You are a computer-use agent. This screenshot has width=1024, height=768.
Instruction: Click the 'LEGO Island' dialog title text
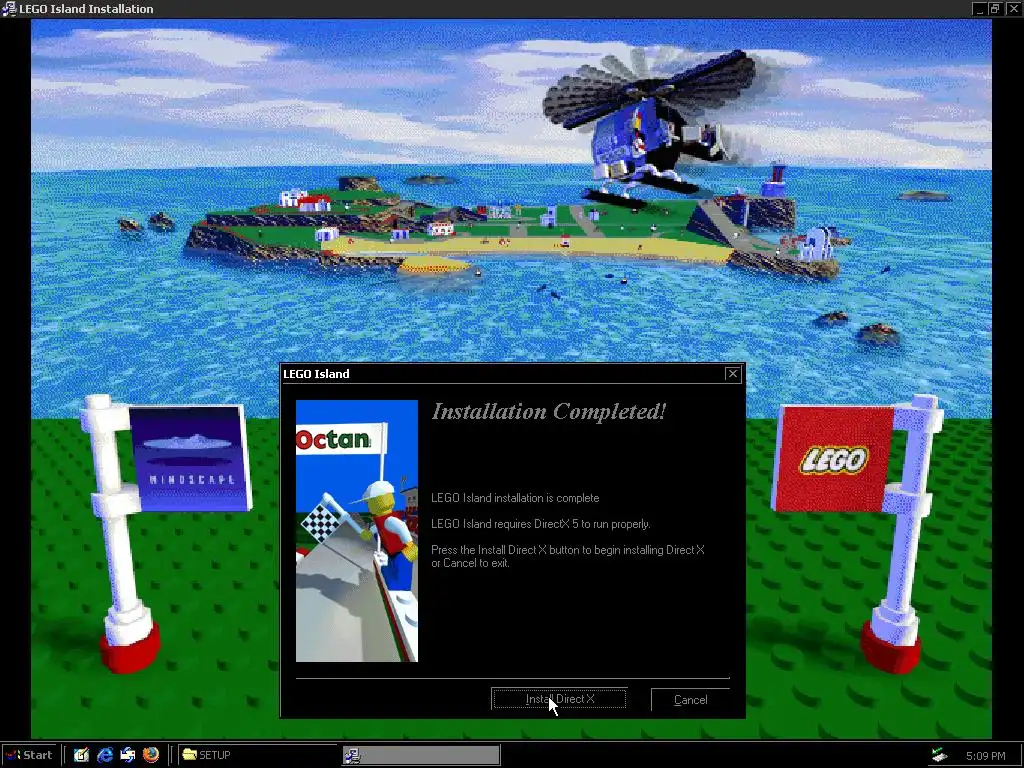point(316,374)
